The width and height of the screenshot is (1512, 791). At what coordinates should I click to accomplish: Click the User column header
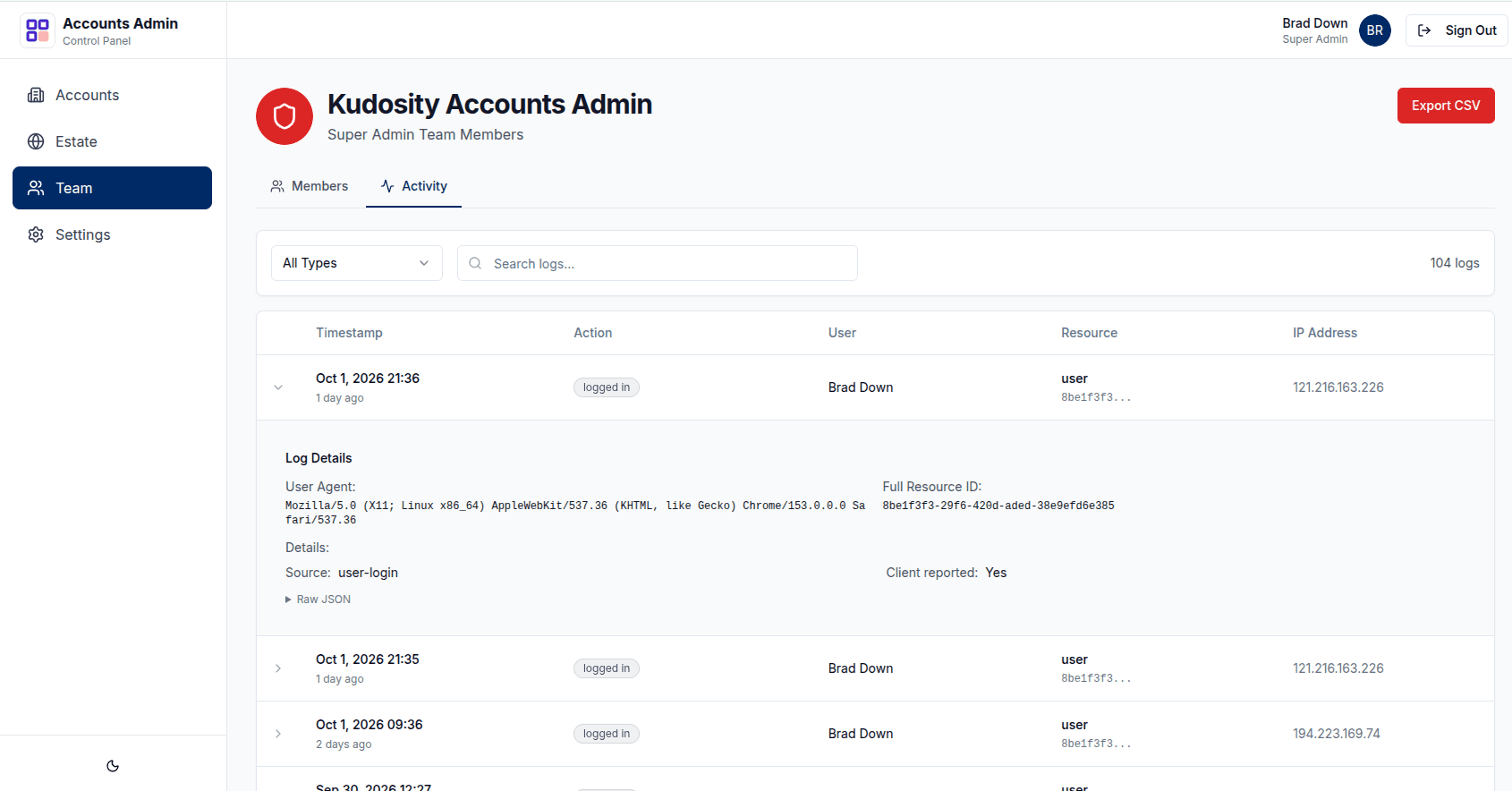pos(842,333)
